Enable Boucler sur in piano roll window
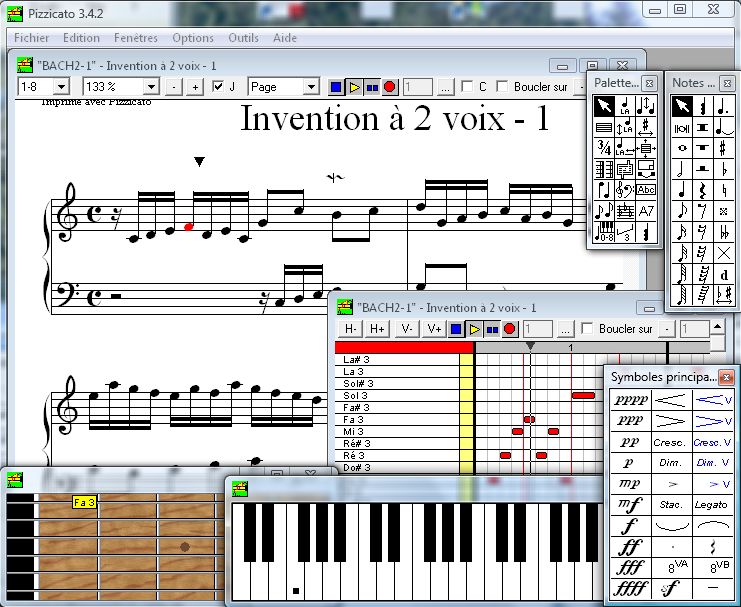 point(587,329)
